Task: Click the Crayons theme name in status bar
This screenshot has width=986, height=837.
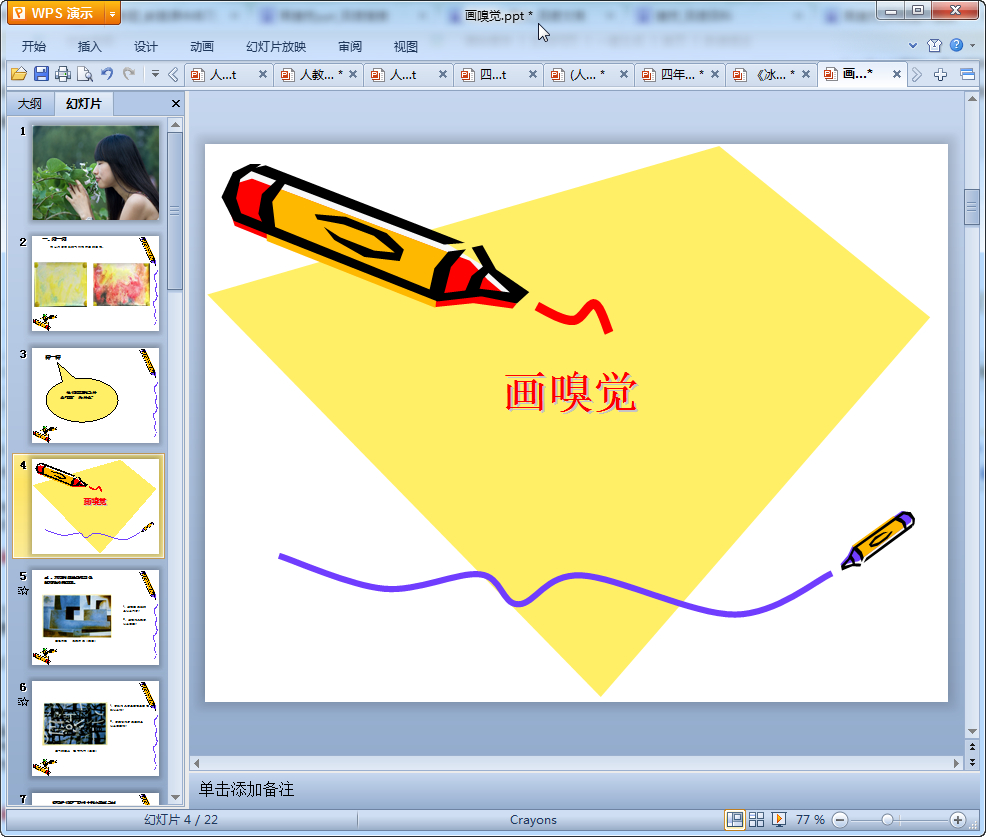Action: [533, 819]
